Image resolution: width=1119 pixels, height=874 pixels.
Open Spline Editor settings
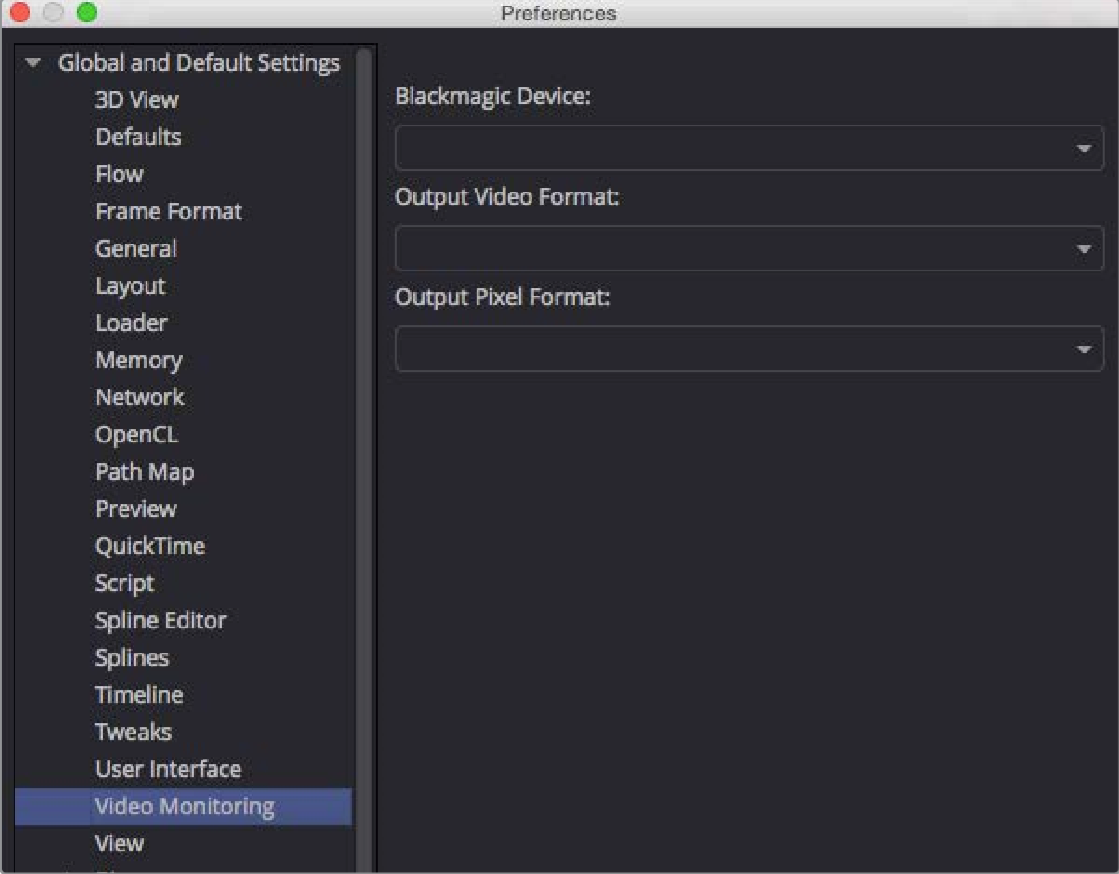coord(160,620)
